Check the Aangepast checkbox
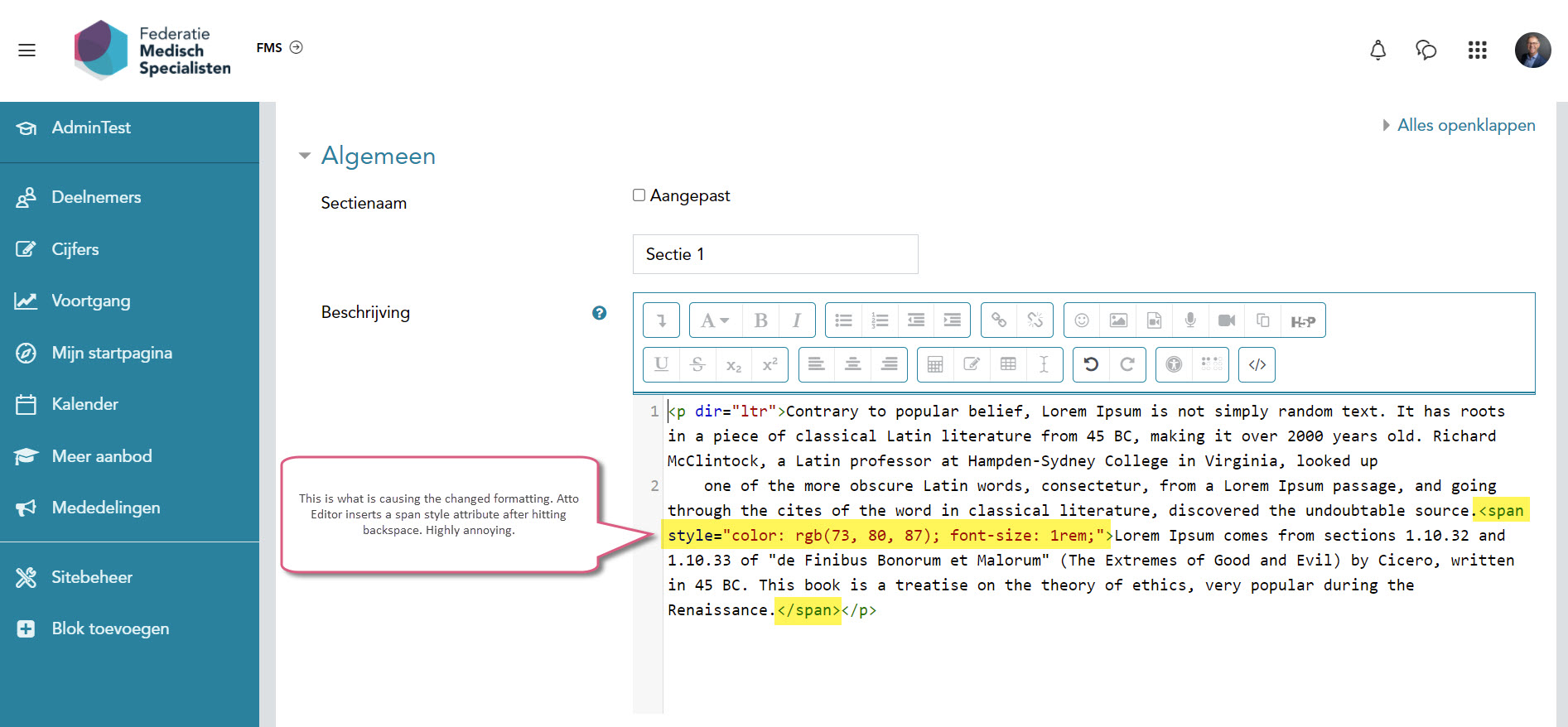 pos(639,195)
